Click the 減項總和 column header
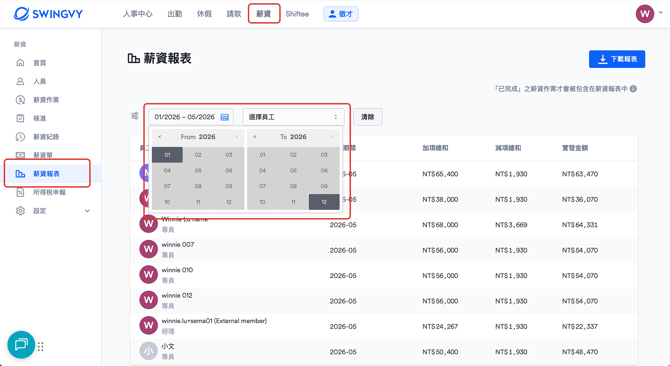The height and width of the screenshot is (366, 670). point(508,148)
